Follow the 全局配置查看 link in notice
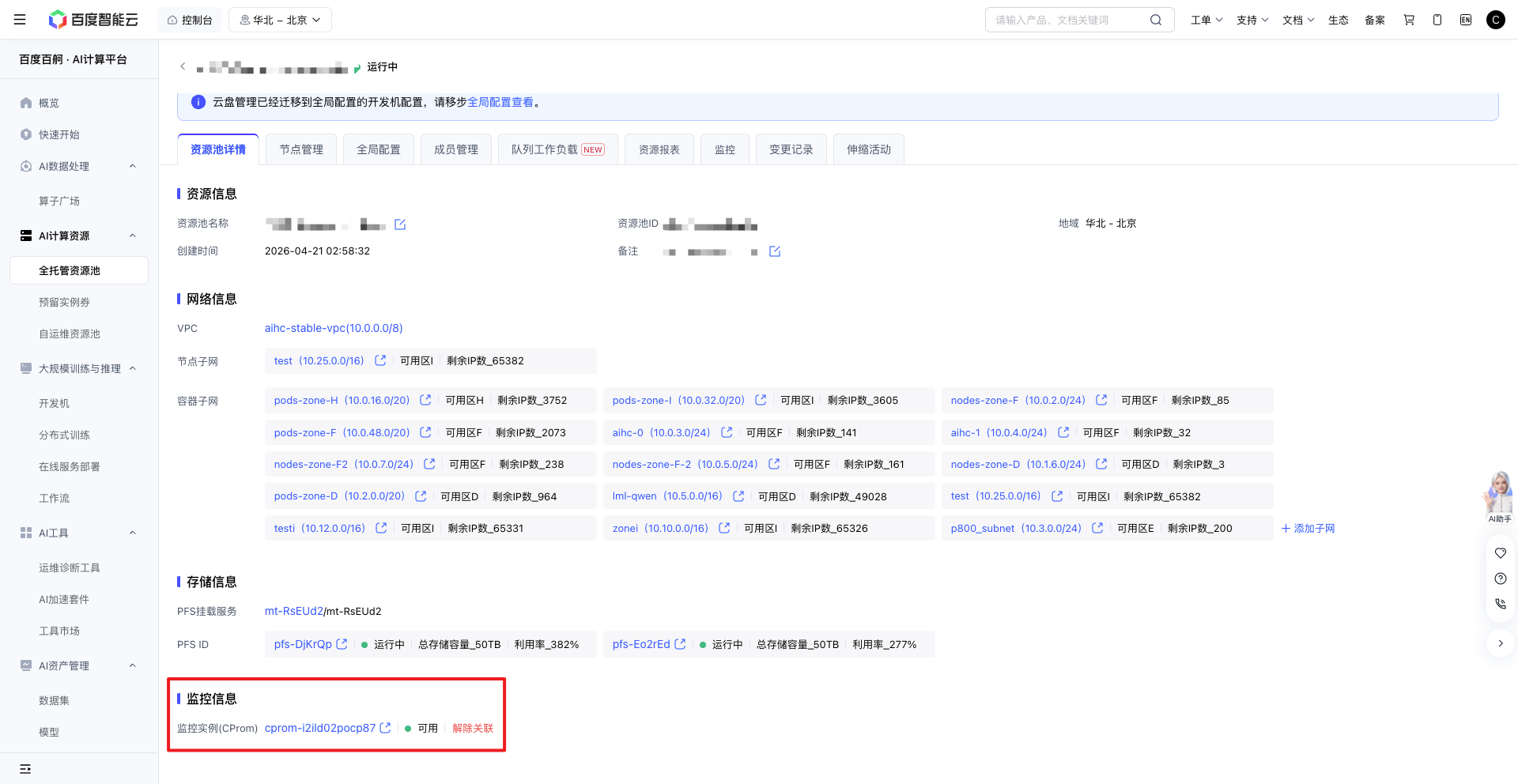 click(x=500, y=102)
